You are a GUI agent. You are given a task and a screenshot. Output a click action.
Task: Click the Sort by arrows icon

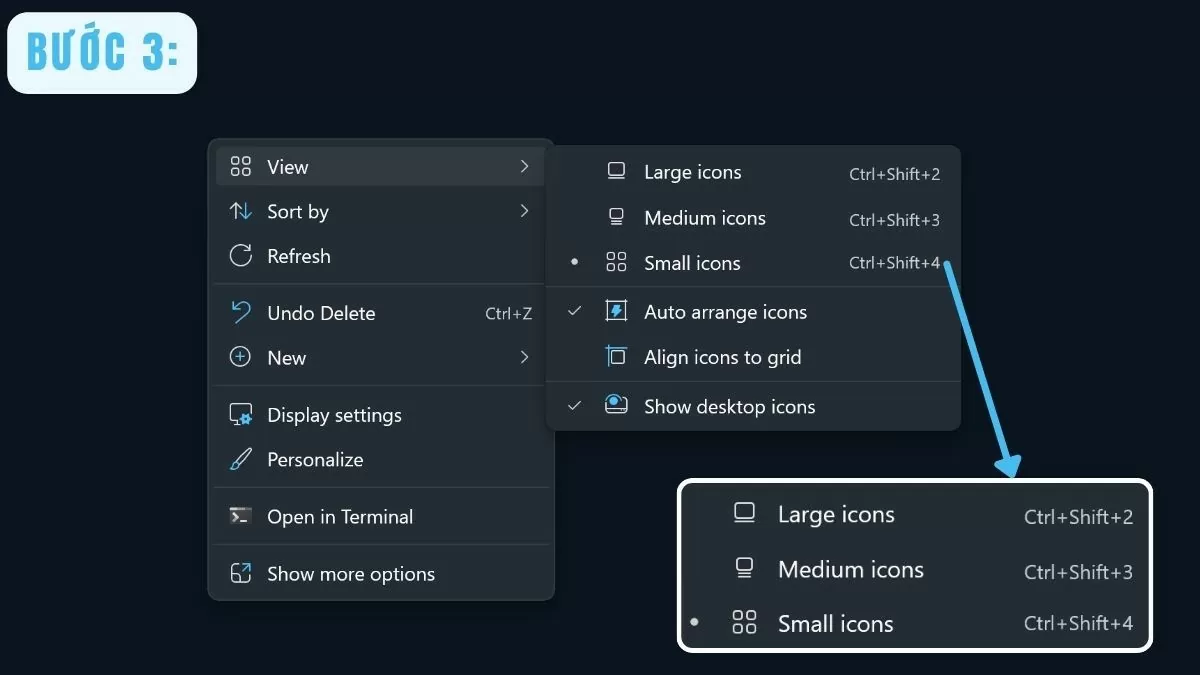240,211
